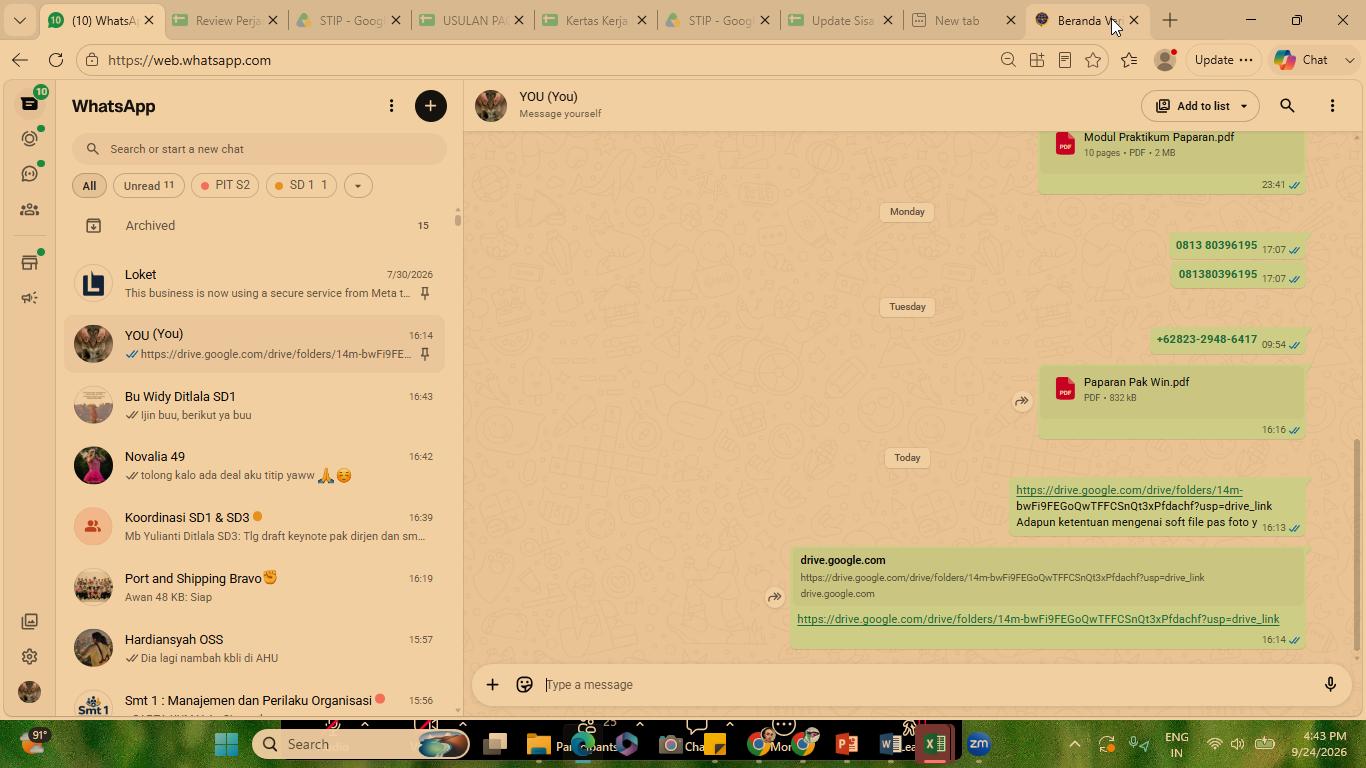Record a voice message with microphone
Viewport: 1366px width, 768px height.
click(1330, 685)
